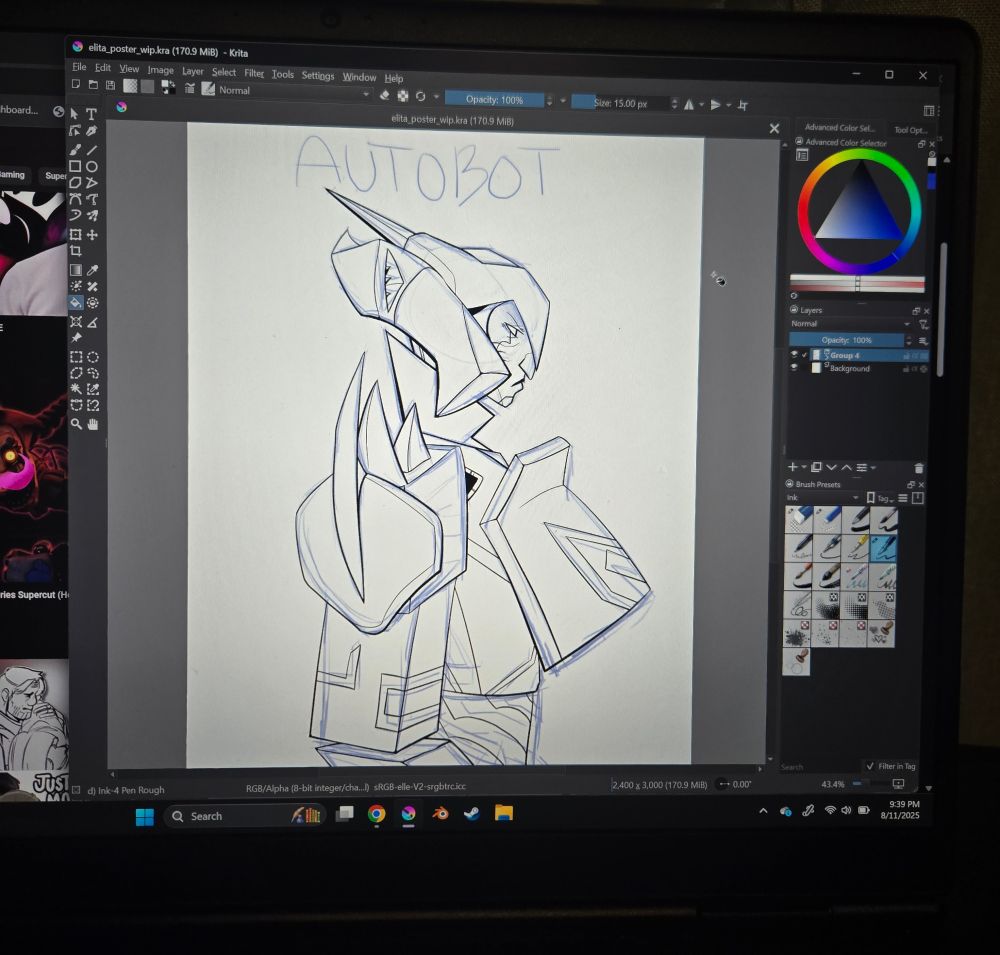The image size is (1000, 955).
Task: Toggle lock on Background layer
Action: tap(906, 369)
